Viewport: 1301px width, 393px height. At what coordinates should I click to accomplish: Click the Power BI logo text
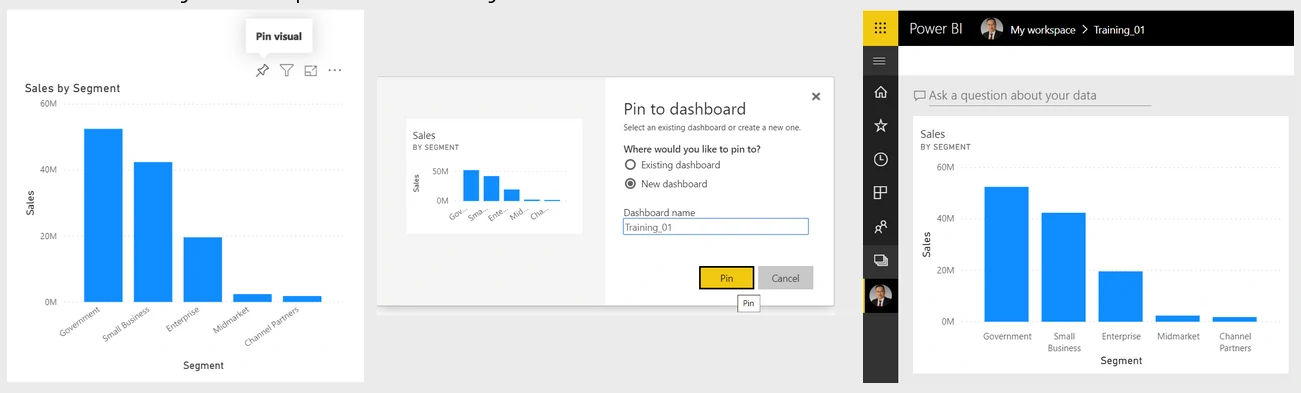point(935,29)
